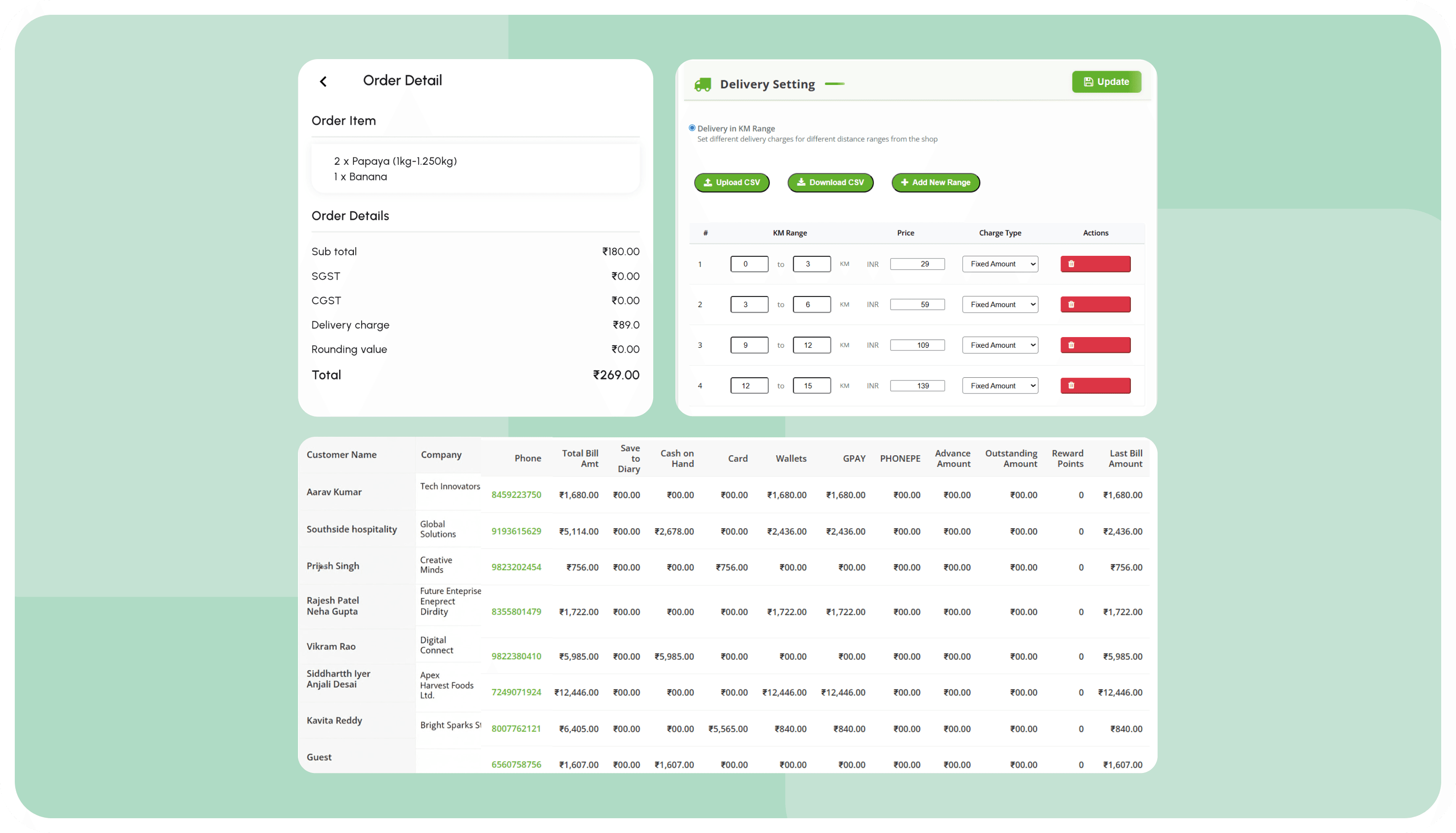Click the delivery truck icon
This screenshot has height=833, width=1456.
coord(702,85)
